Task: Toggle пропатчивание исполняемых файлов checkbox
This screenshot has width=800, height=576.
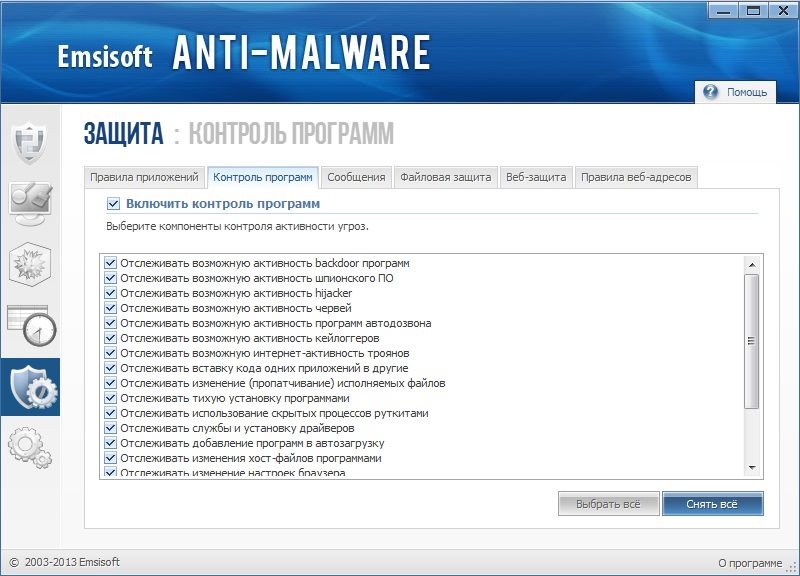Action: click(x=110, y=383)
